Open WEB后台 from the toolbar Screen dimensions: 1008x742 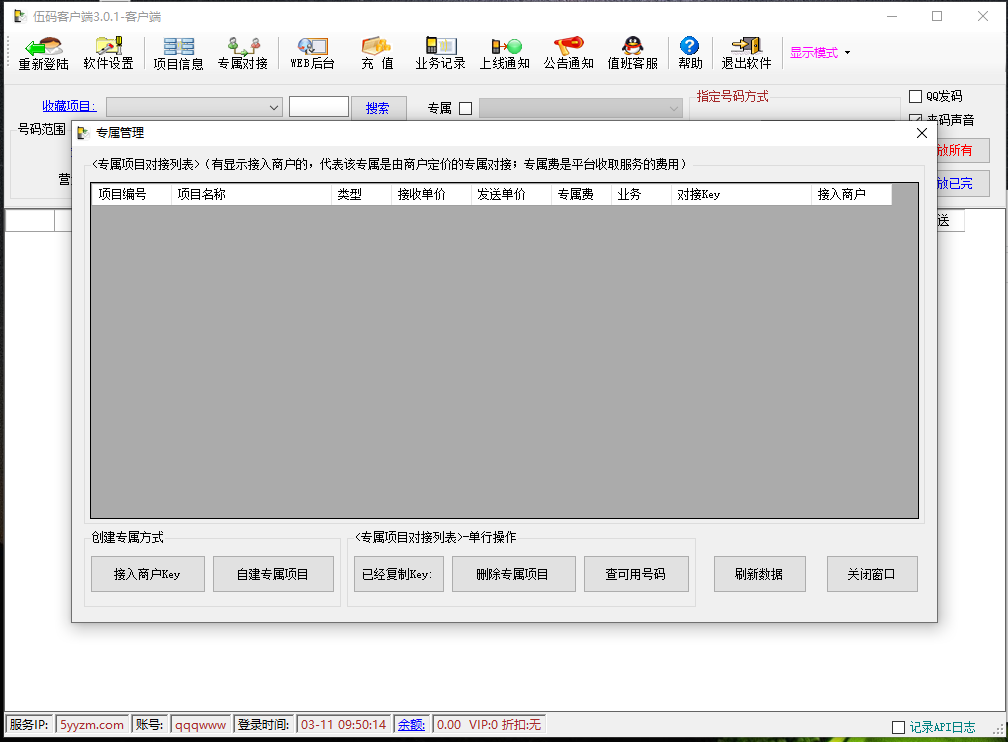click(x=312, y=53)
